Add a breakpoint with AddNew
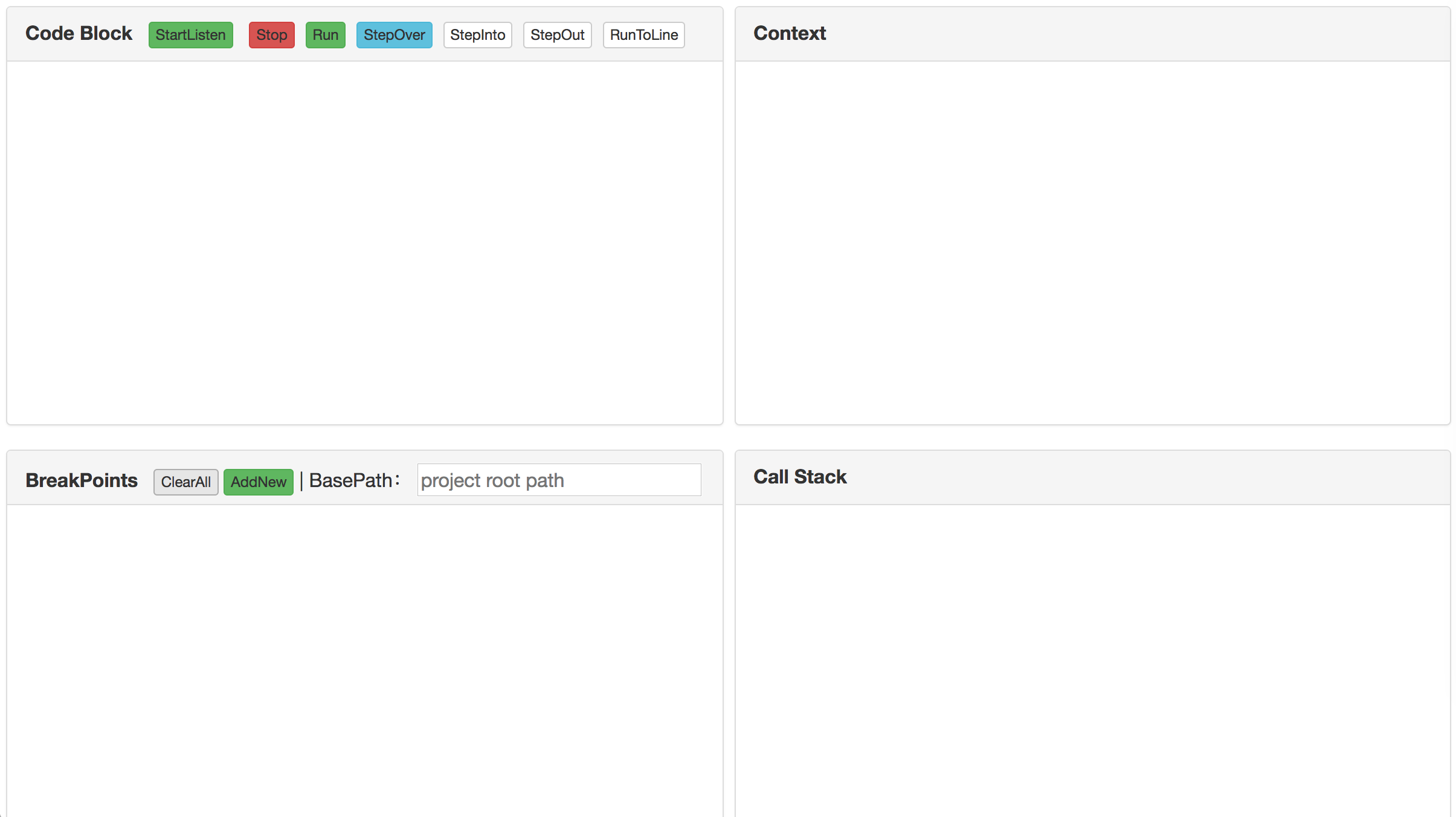The image size is (1456, 817). [x=258, y=482]
